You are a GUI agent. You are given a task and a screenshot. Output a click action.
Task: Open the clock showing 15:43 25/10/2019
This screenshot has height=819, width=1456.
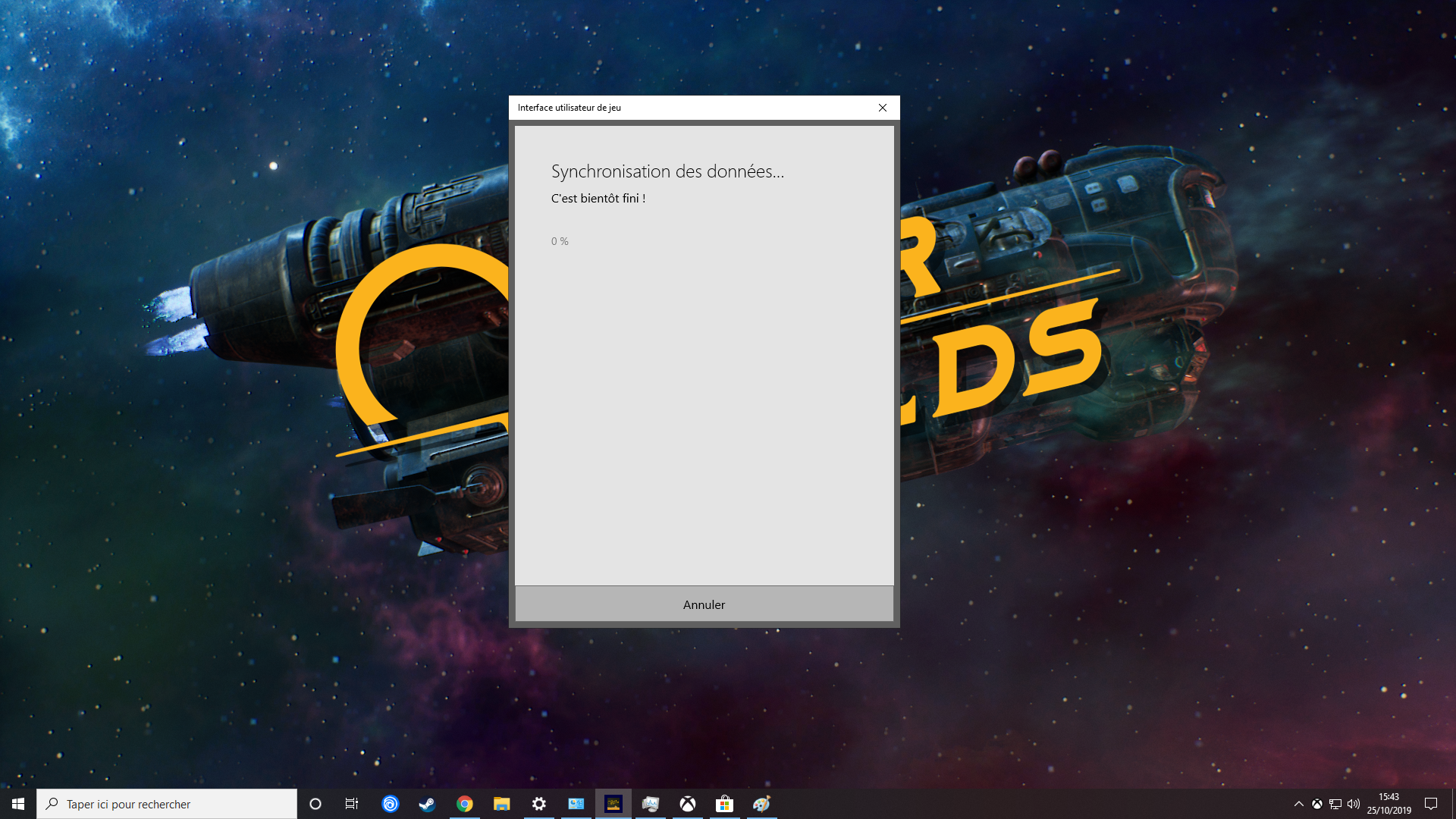point(1389,804)
